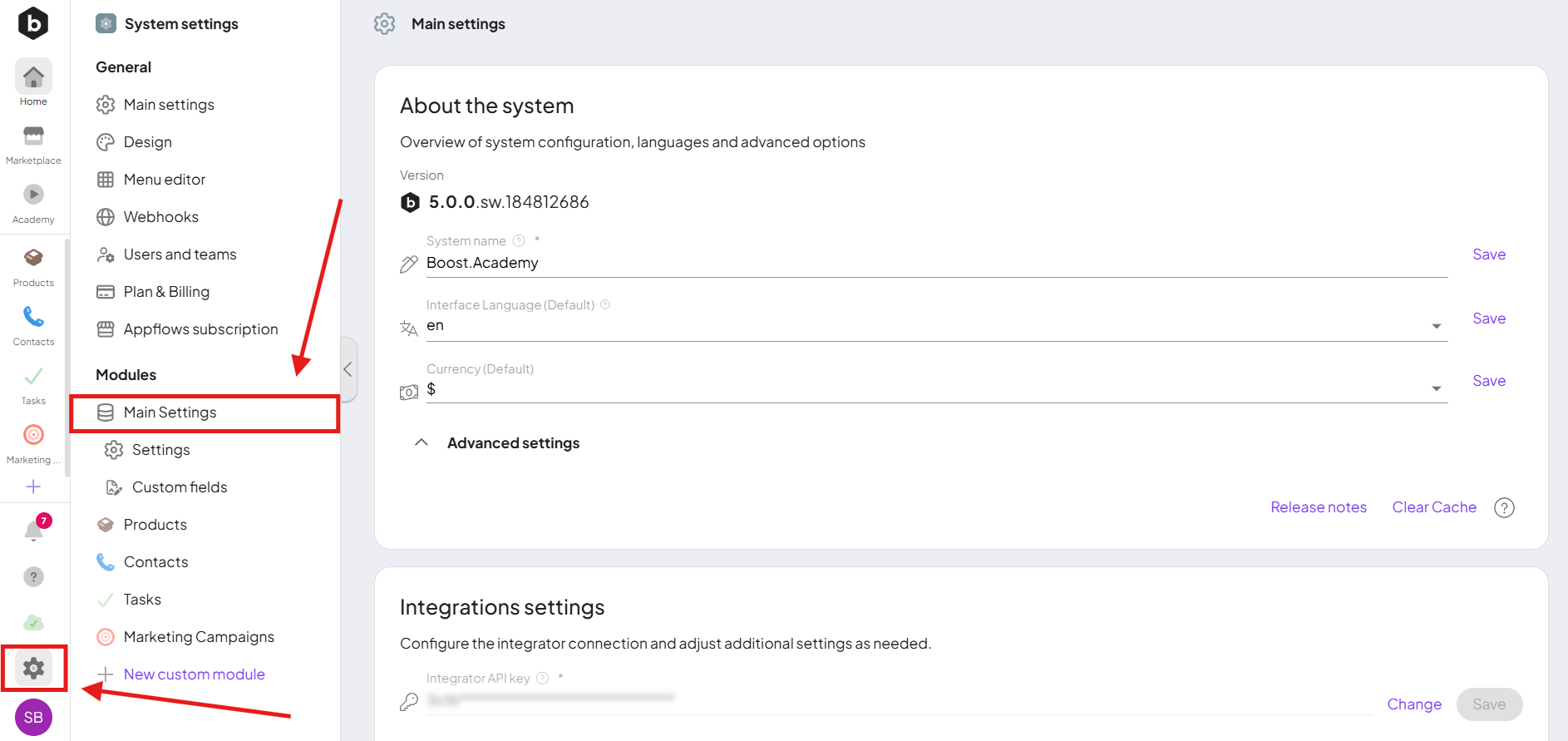
Task: Collapse the settings sidebar panel
Action: 348,369
